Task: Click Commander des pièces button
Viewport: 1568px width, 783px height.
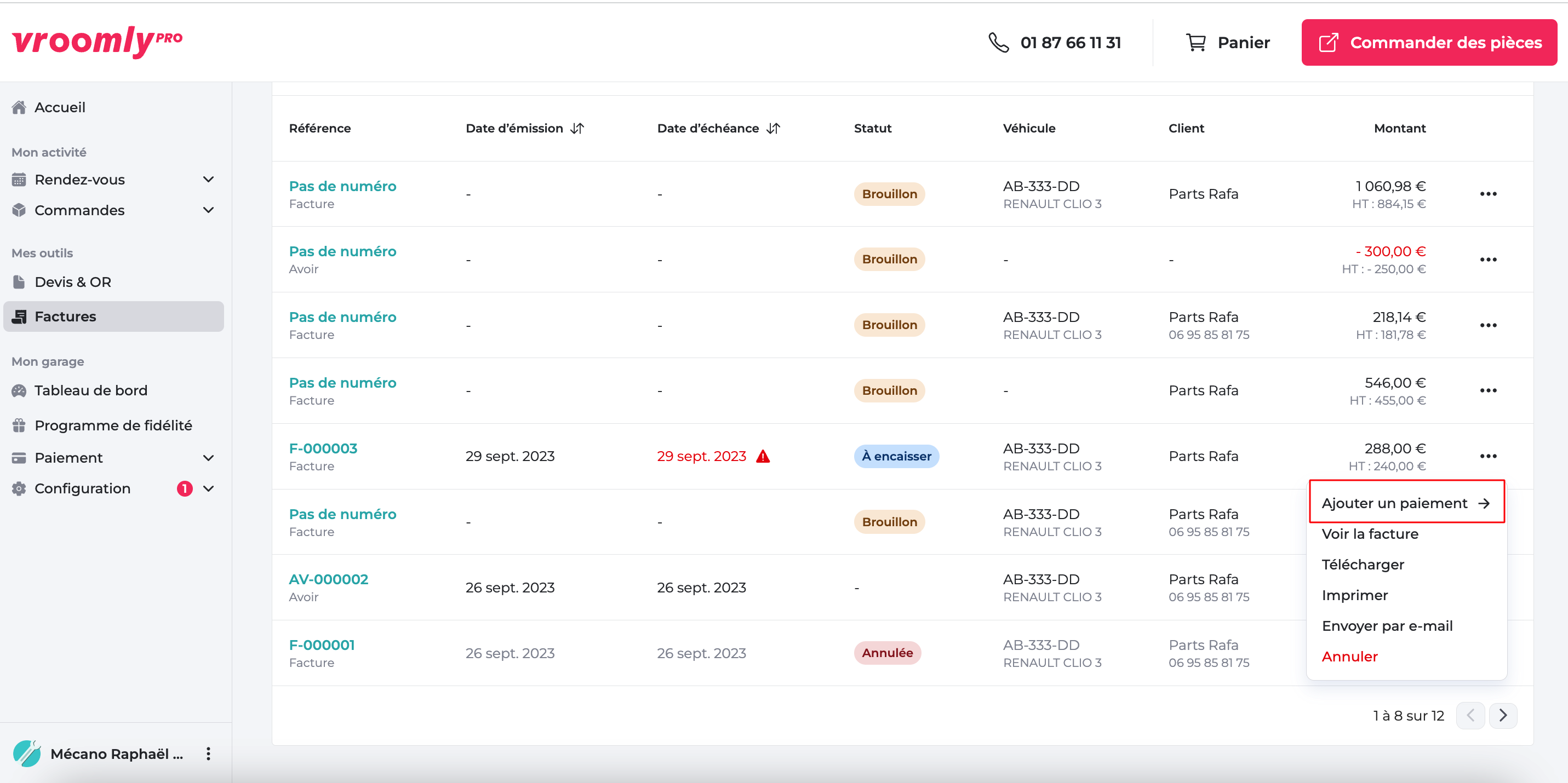Action: (1429, 43)
